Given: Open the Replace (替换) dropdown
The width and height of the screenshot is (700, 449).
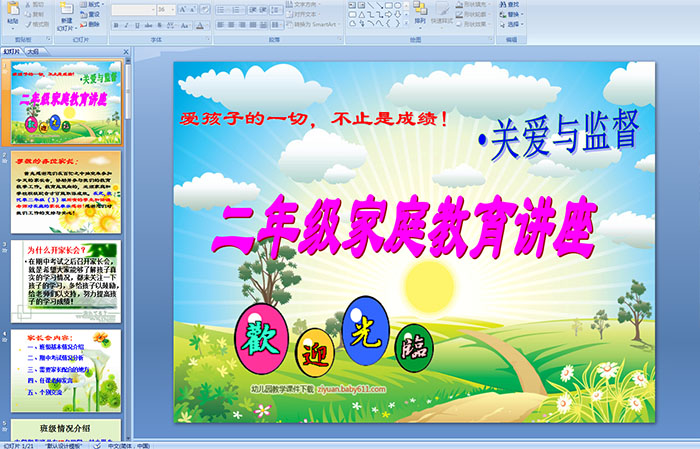Looking at the screenshot, I should click(511, 14).
